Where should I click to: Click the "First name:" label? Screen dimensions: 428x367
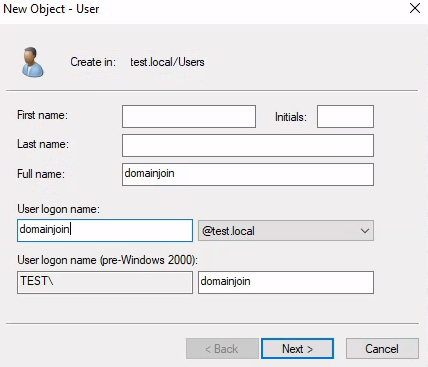(x=42, y=115)
